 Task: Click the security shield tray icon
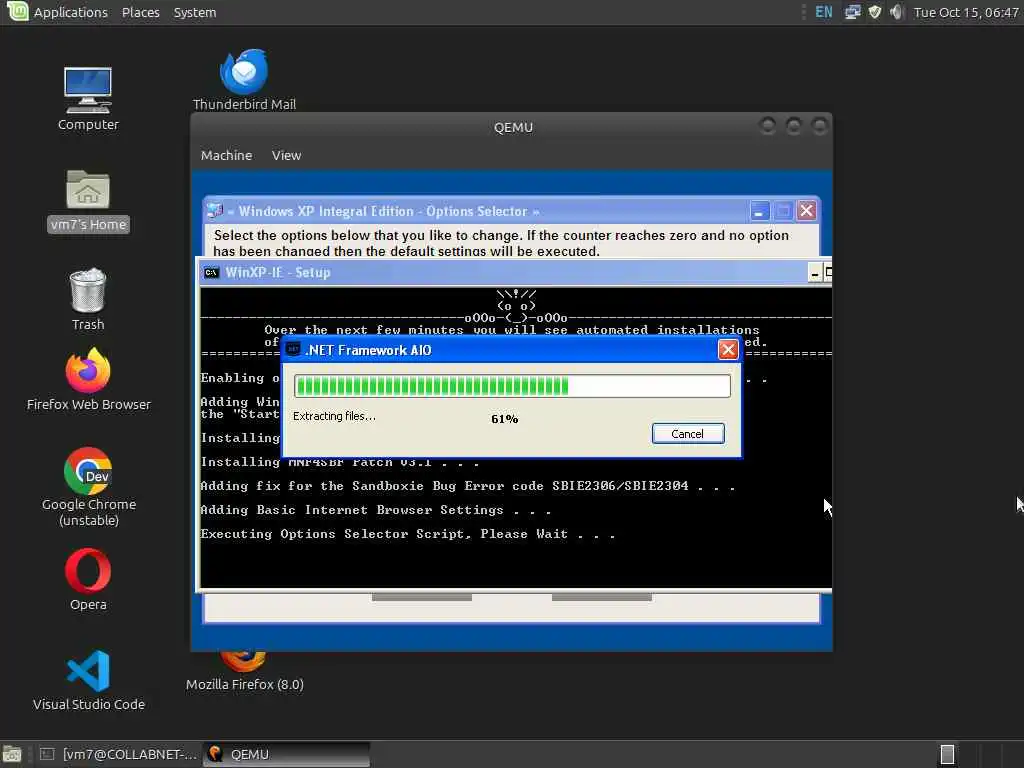coord(874,12)
